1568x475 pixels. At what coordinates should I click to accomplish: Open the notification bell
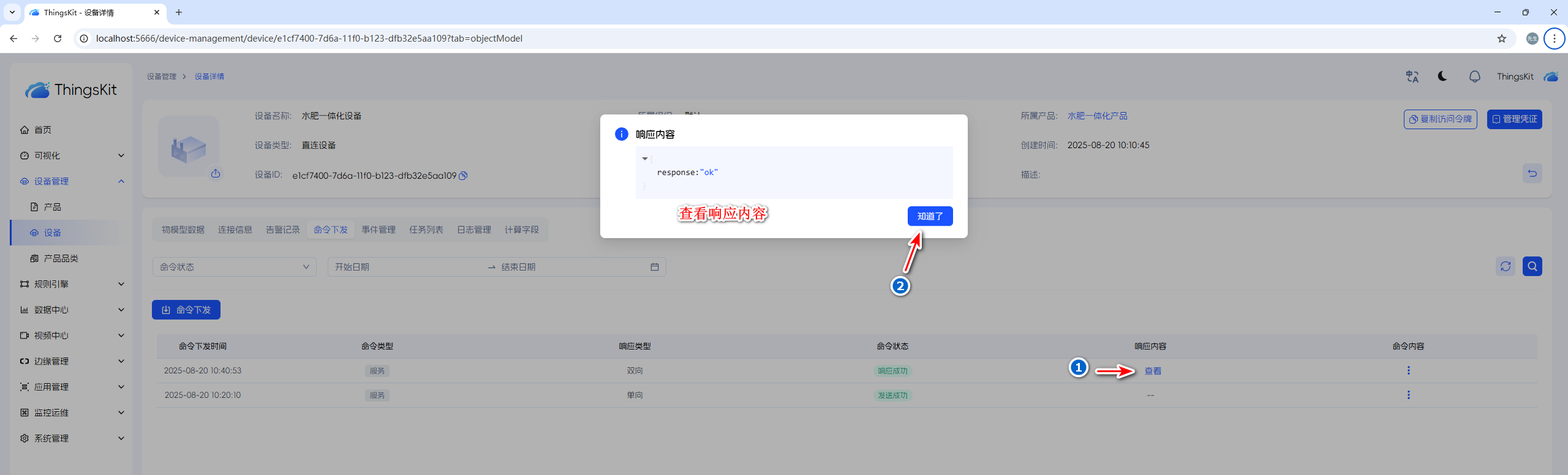click(x=1474, y=77)
